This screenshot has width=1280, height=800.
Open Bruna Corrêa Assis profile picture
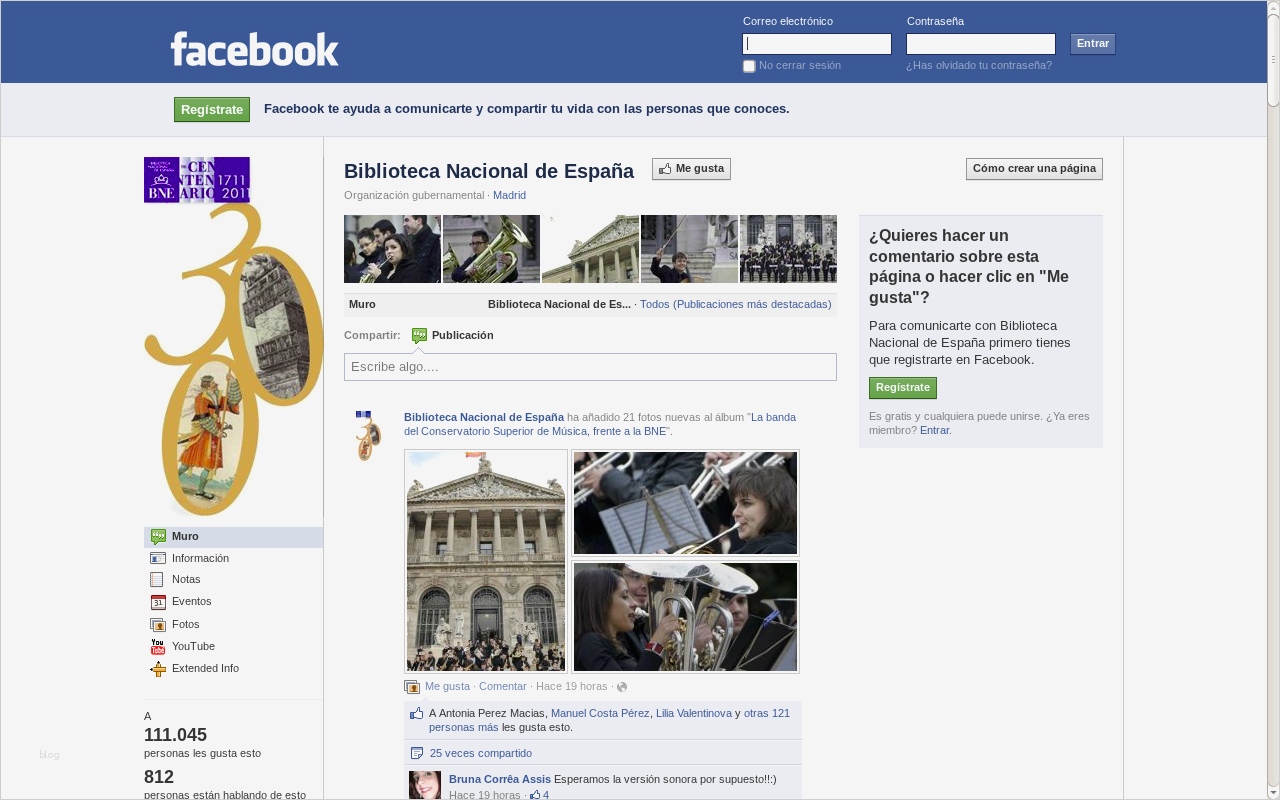(425, 785)
